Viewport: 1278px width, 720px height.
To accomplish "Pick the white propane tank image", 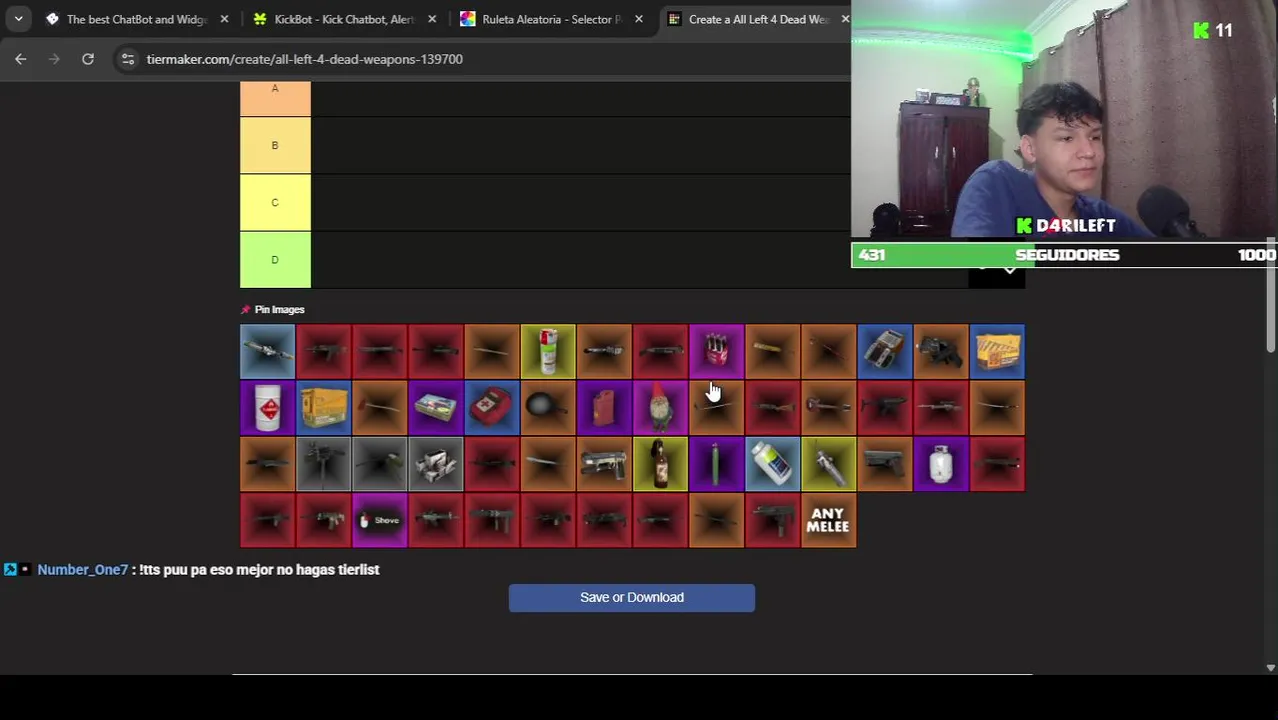I will click(x=940, y=464).
